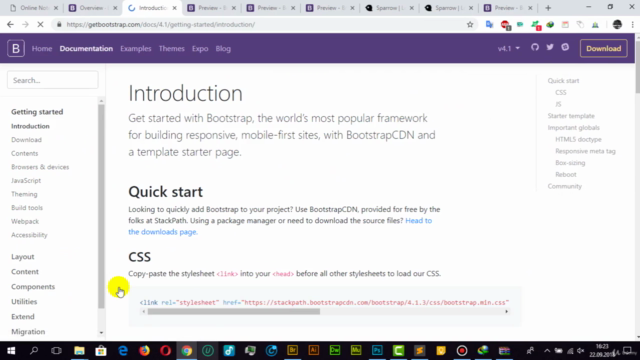The height and width of the screenshot is (360, 640).
Task: Expand the Content section in sidebar
Action: (25, 272)
